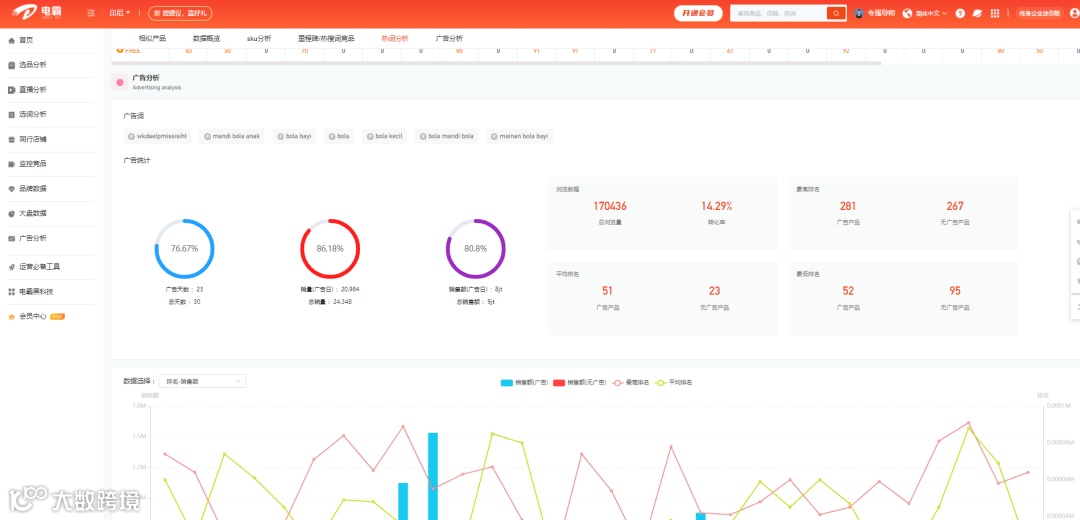This screenshot has width=1080, height=520.
Task: Open the apps grid icon
Action: tap(995, 13)
